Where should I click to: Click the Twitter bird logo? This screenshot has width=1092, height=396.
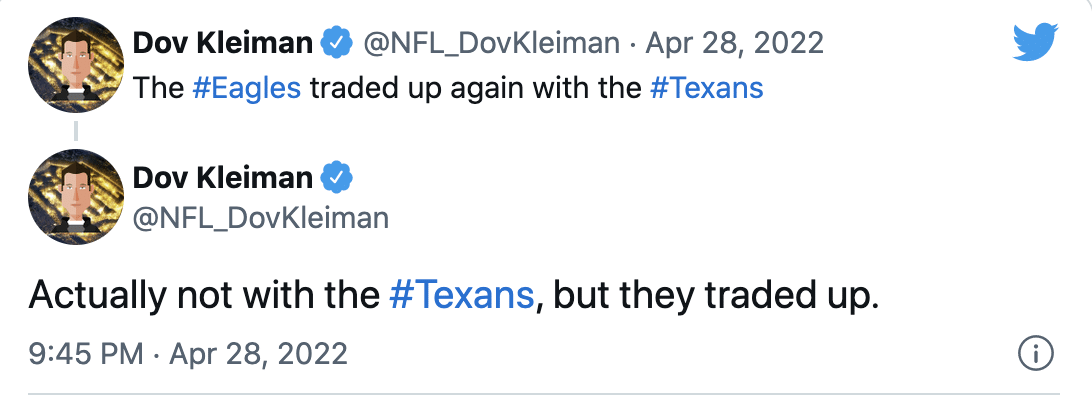click(1036, 41)
